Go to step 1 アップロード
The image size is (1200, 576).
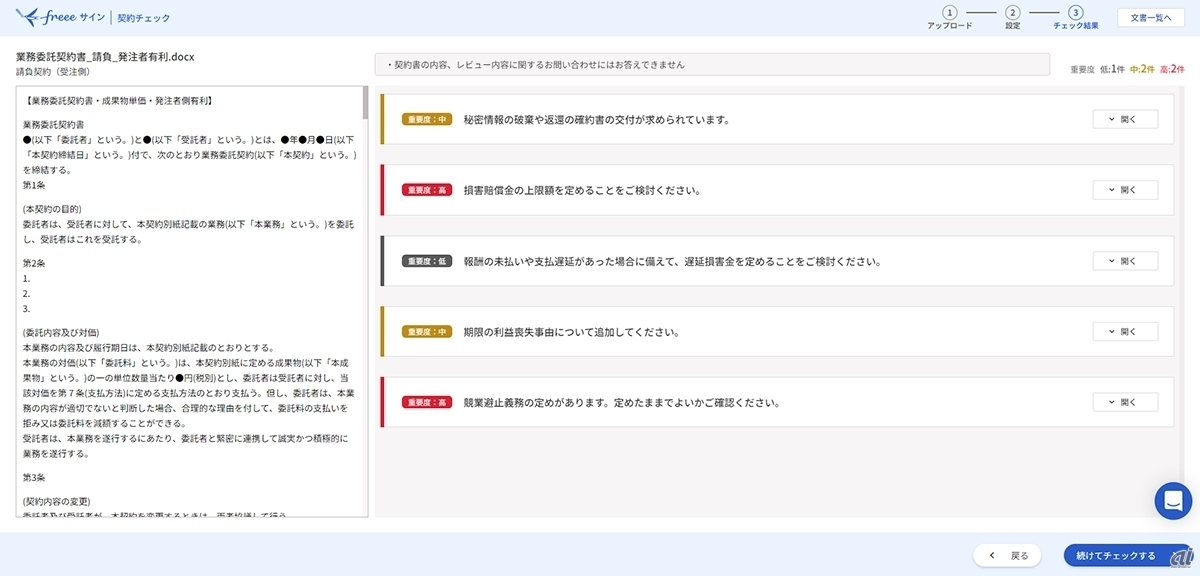click(949, 18)
